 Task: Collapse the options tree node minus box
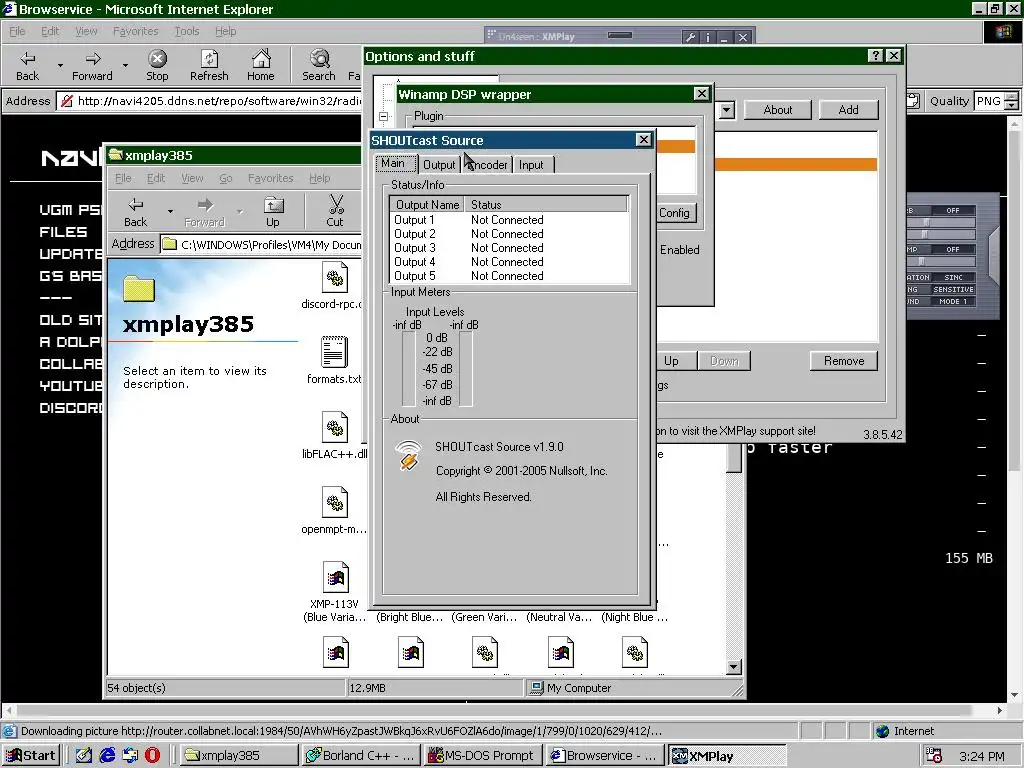pos(384,117)
